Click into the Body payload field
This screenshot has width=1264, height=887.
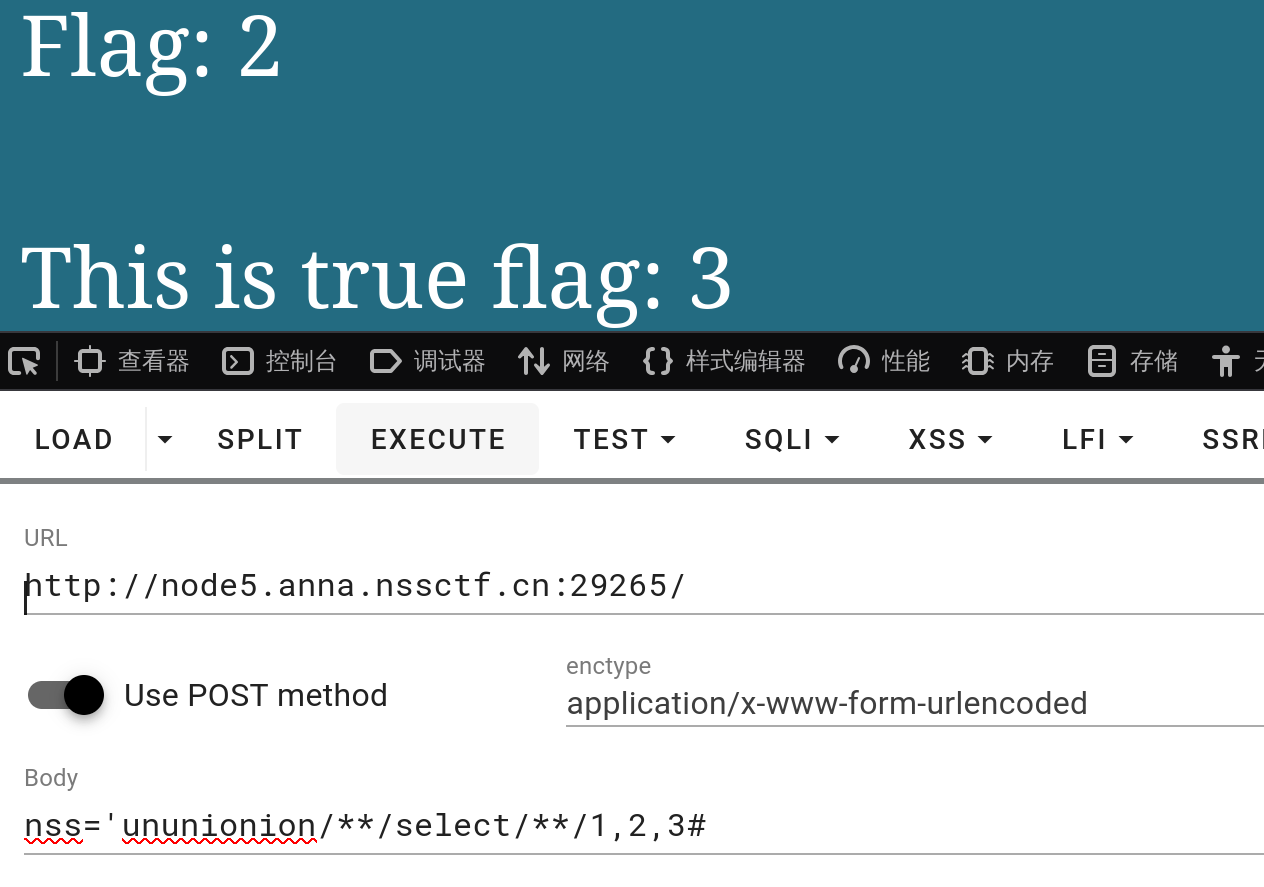pos(640,826)
